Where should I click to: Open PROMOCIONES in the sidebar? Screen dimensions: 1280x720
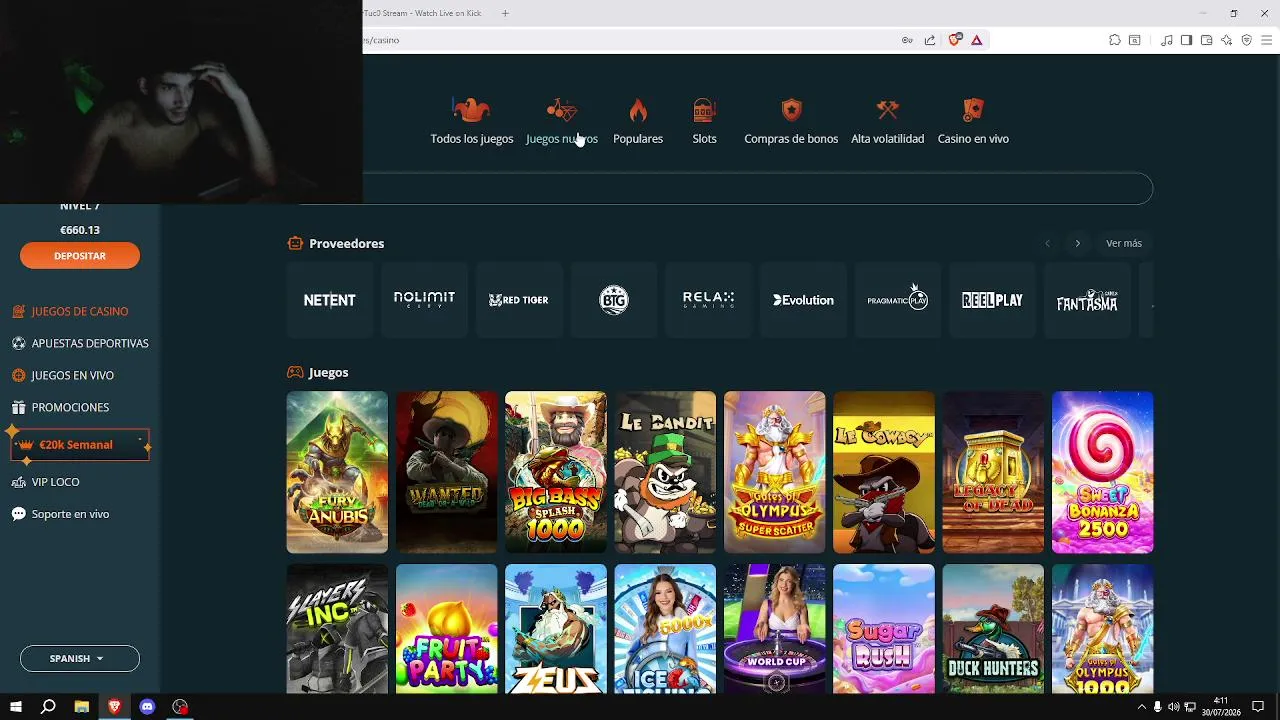(x=60, y=408)
